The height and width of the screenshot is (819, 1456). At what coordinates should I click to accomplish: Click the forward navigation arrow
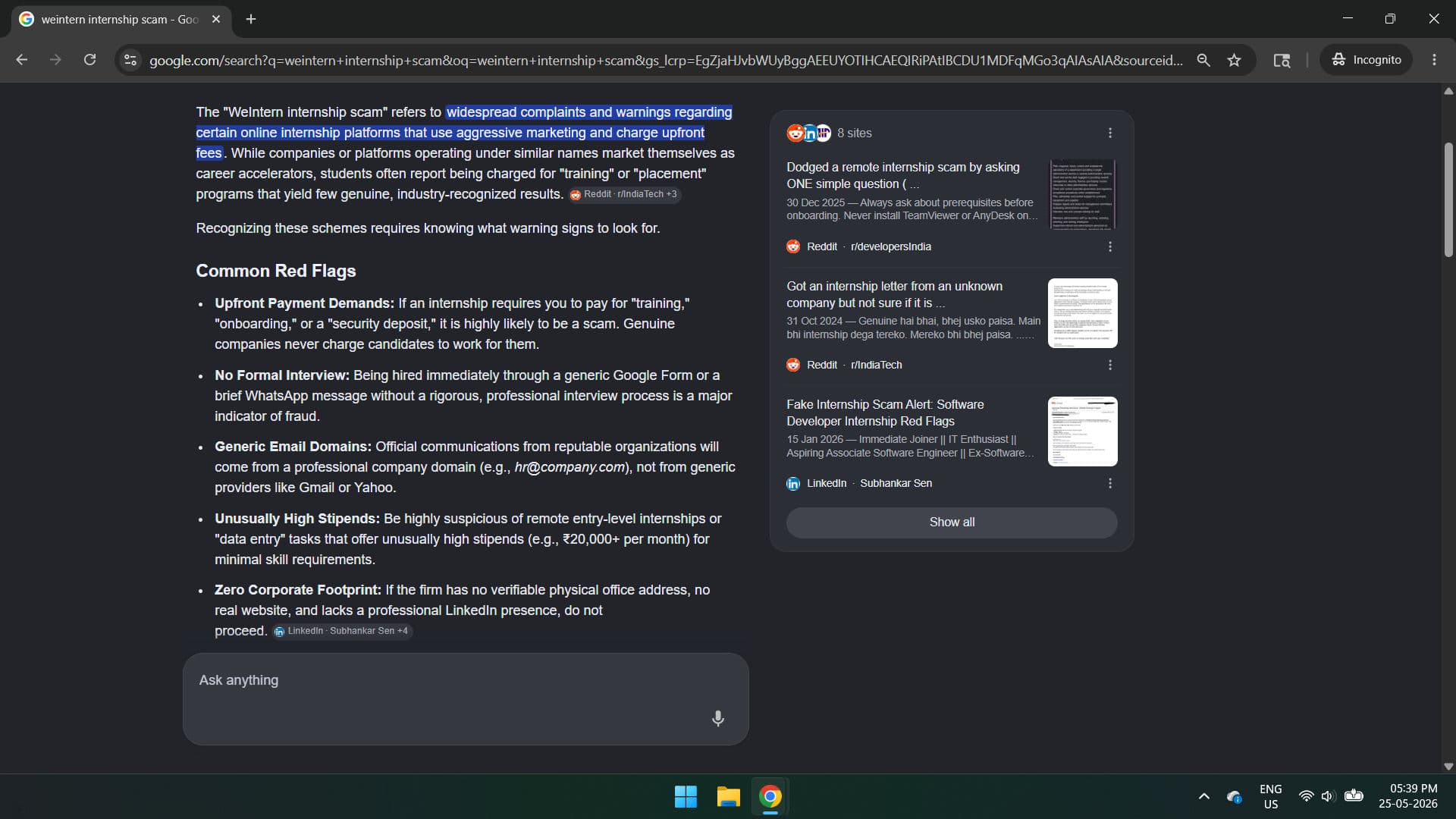[x=55, y=60]
